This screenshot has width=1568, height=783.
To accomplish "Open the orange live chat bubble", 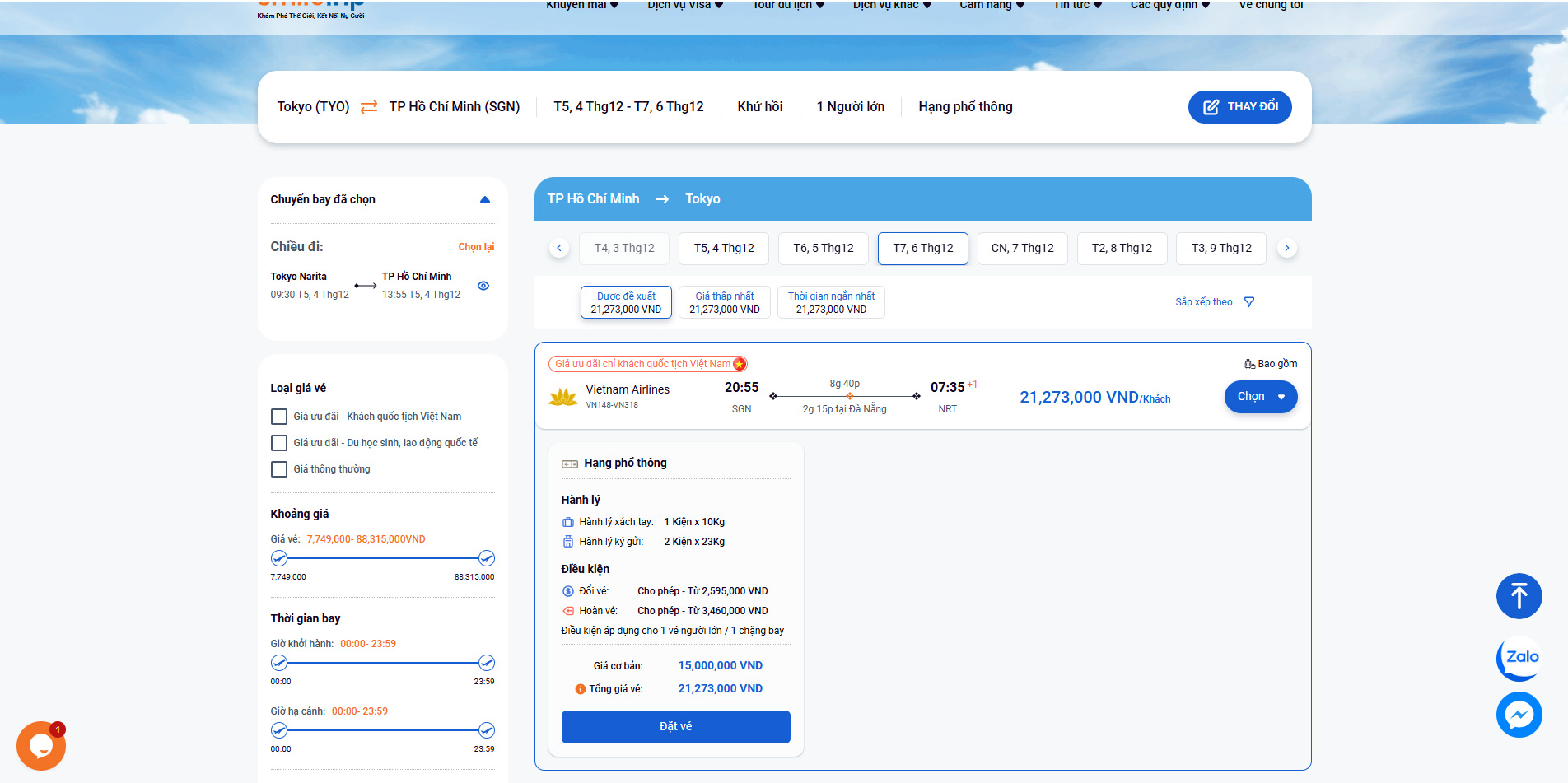I will (x=41, y=745).
